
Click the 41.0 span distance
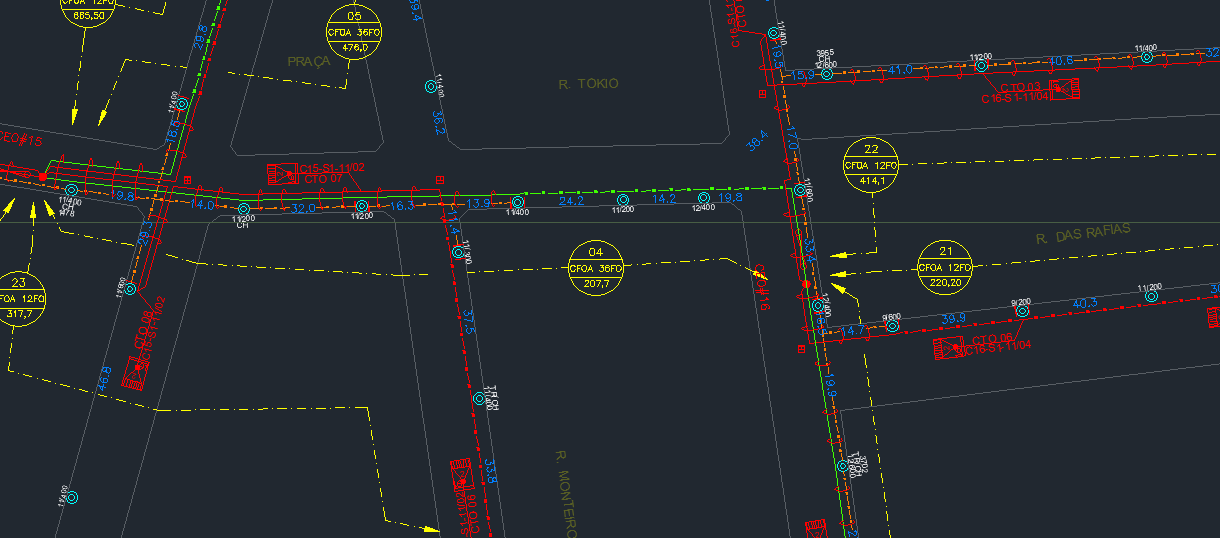(x=900, y=70)
